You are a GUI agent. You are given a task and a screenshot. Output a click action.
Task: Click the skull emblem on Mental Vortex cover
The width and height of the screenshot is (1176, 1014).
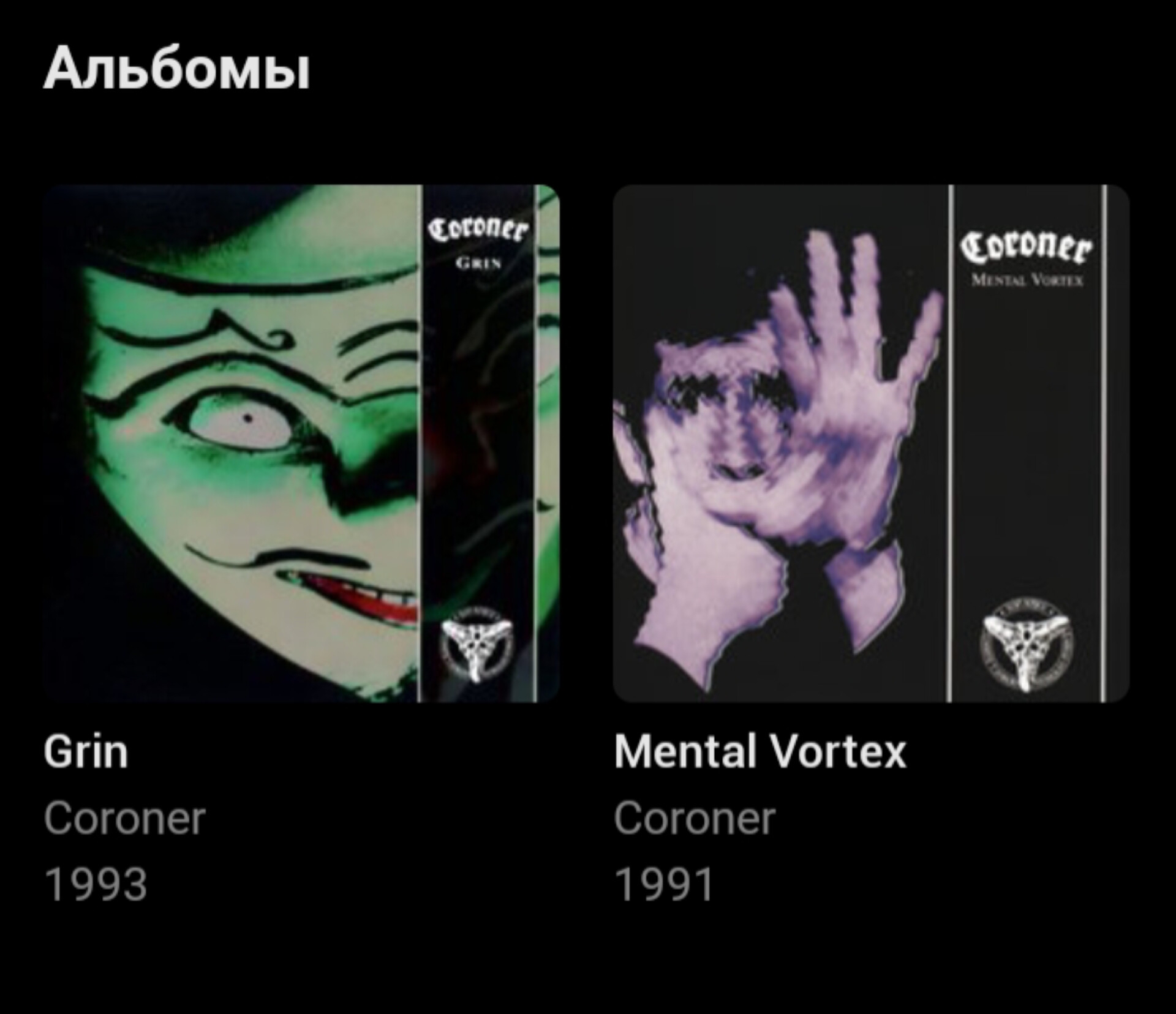(x=1026, y=644)
